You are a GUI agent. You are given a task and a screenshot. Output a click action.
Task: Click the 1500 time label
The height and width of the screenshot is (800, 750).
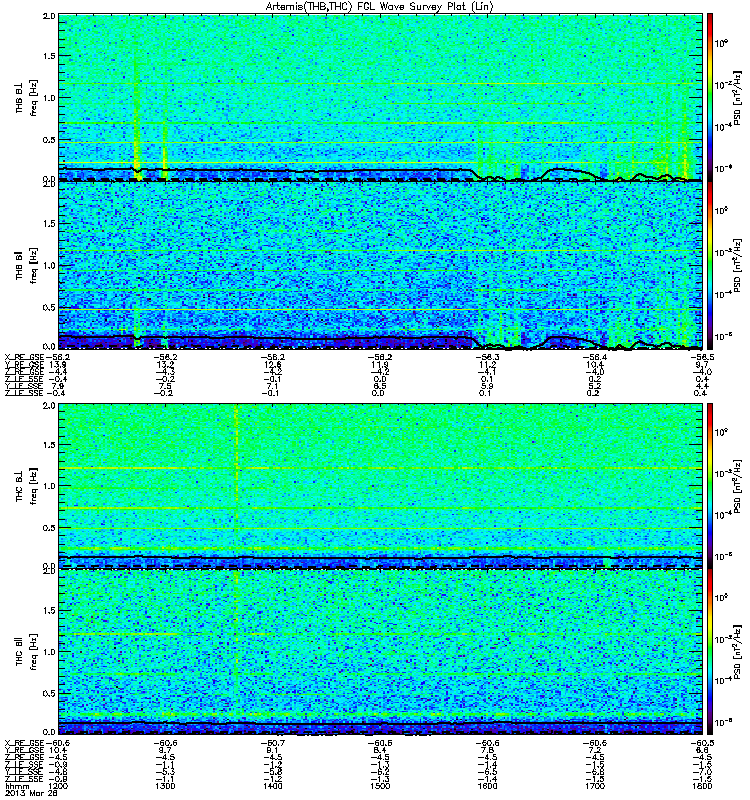coord(380,786)
